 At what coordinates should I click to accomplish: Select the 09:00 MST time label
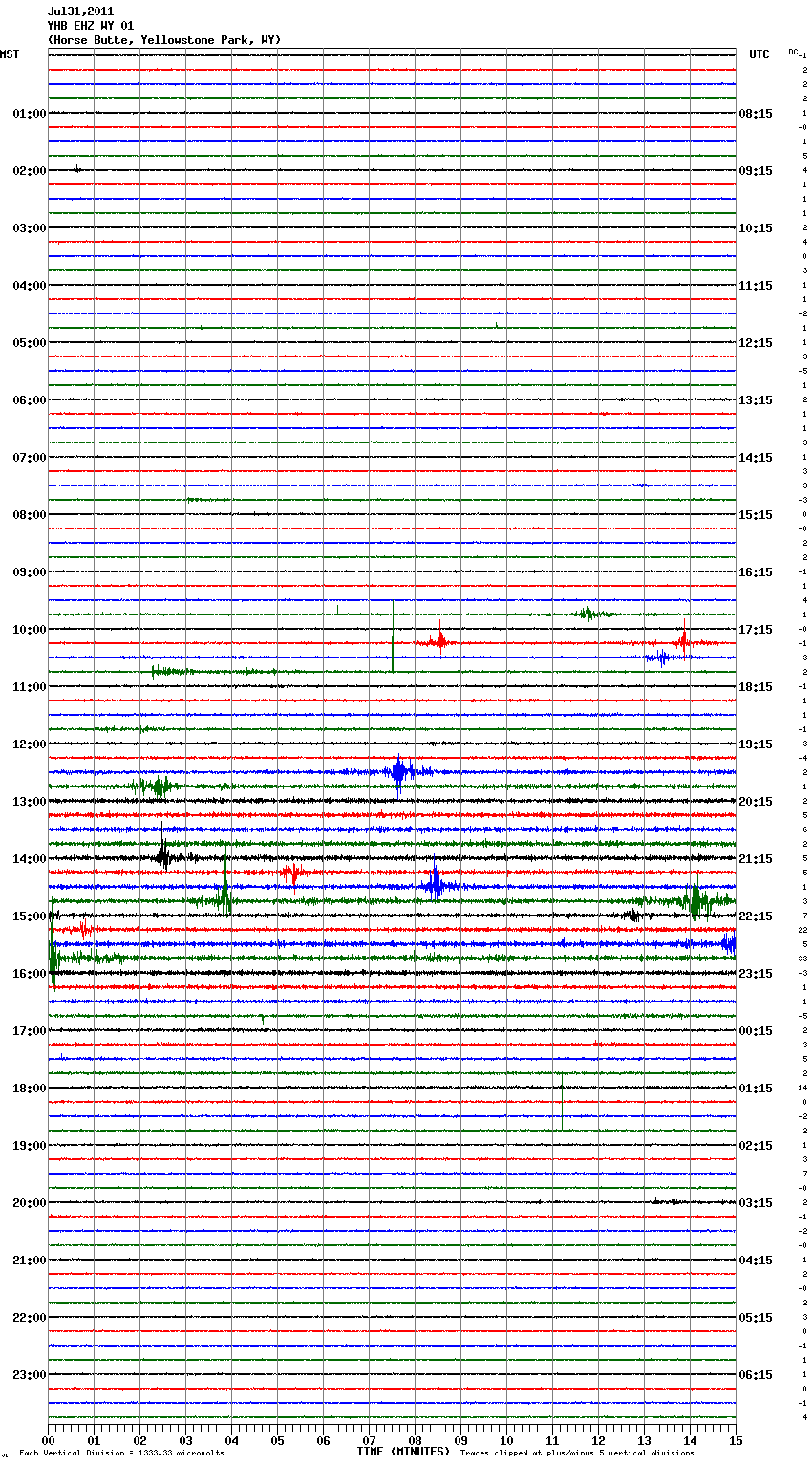[29, 572]
